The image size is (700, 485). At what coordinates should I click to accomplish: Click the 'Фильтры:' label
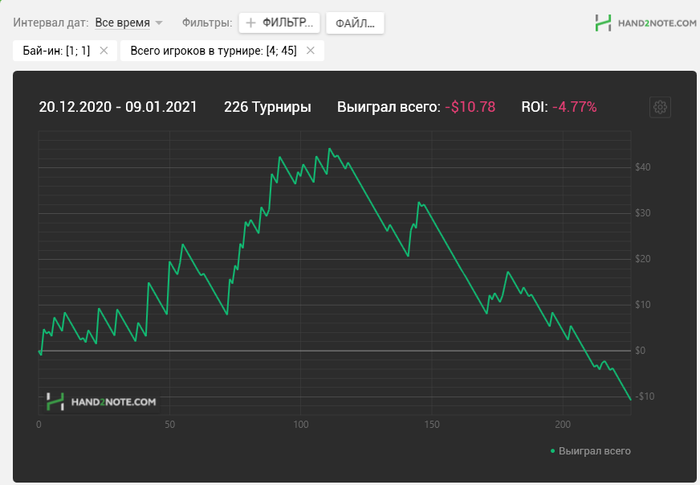207,23
